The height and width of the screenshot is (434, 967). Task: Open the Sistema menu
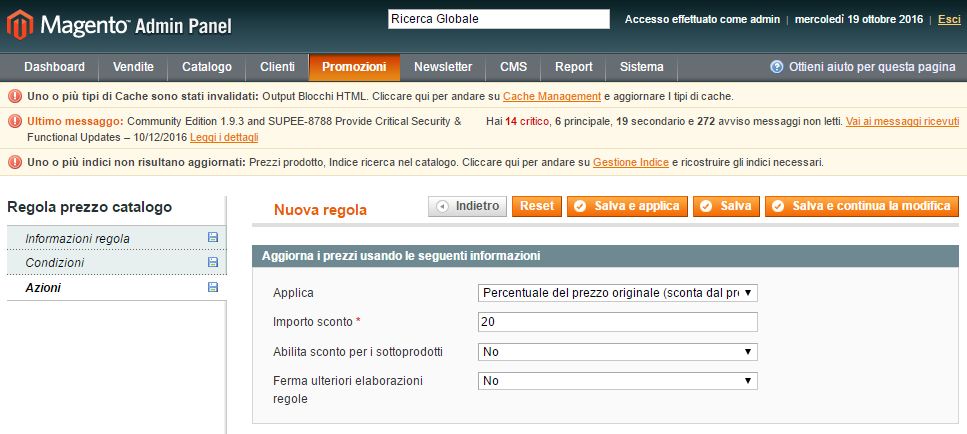click(641, 67)
